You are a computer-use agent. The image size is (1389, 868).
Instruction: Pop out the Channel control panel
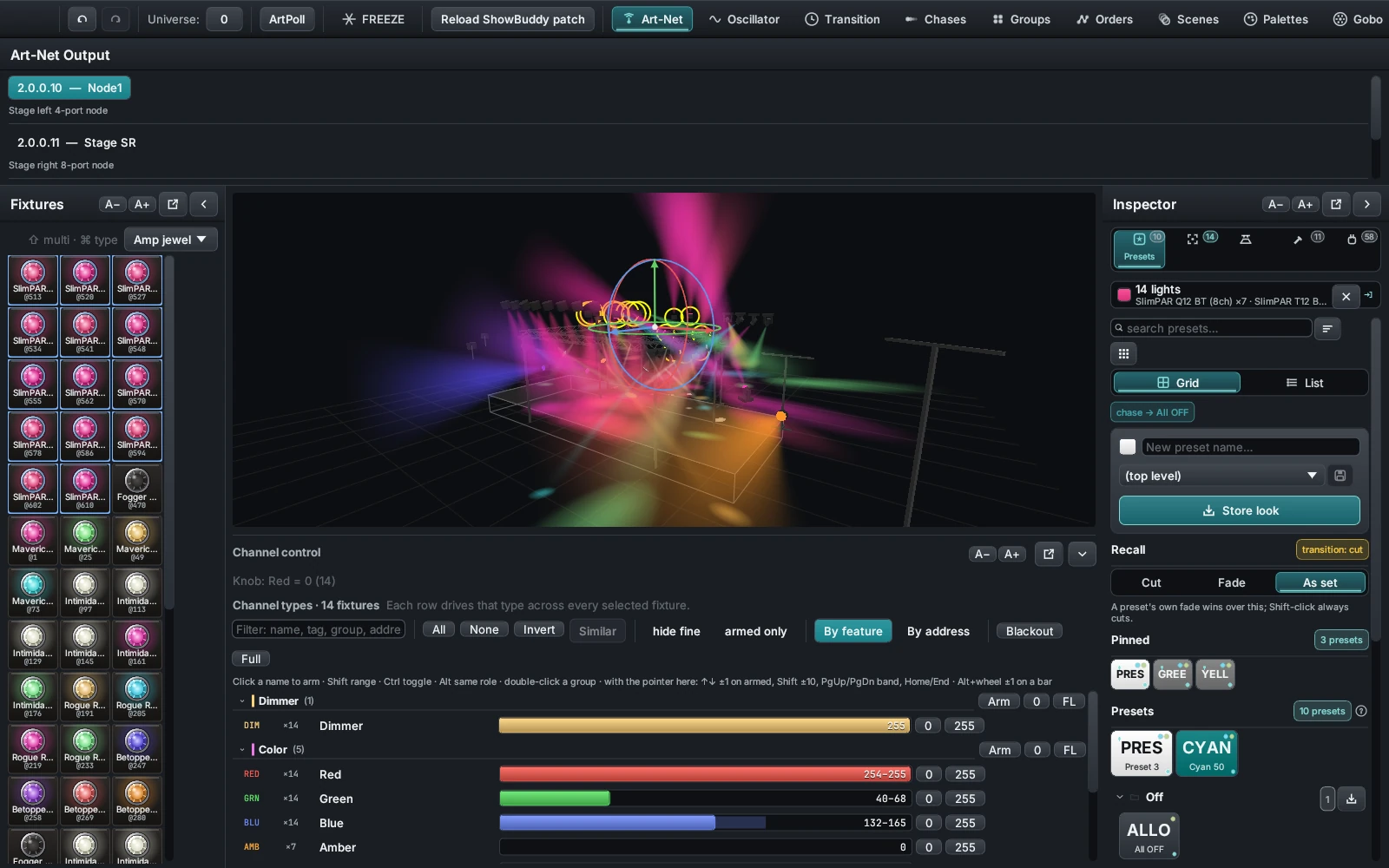coord(1049,554)
